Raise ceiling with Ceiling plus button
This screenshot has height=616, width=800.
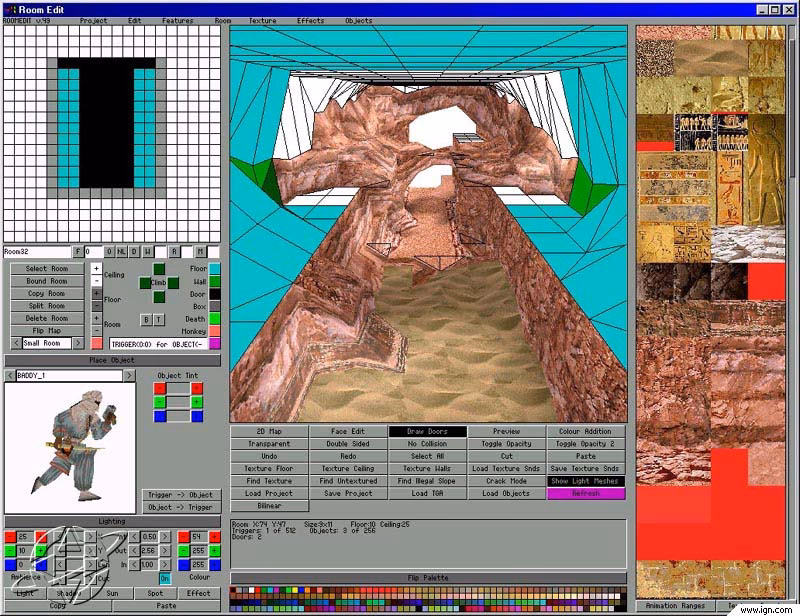coord(96,269)
